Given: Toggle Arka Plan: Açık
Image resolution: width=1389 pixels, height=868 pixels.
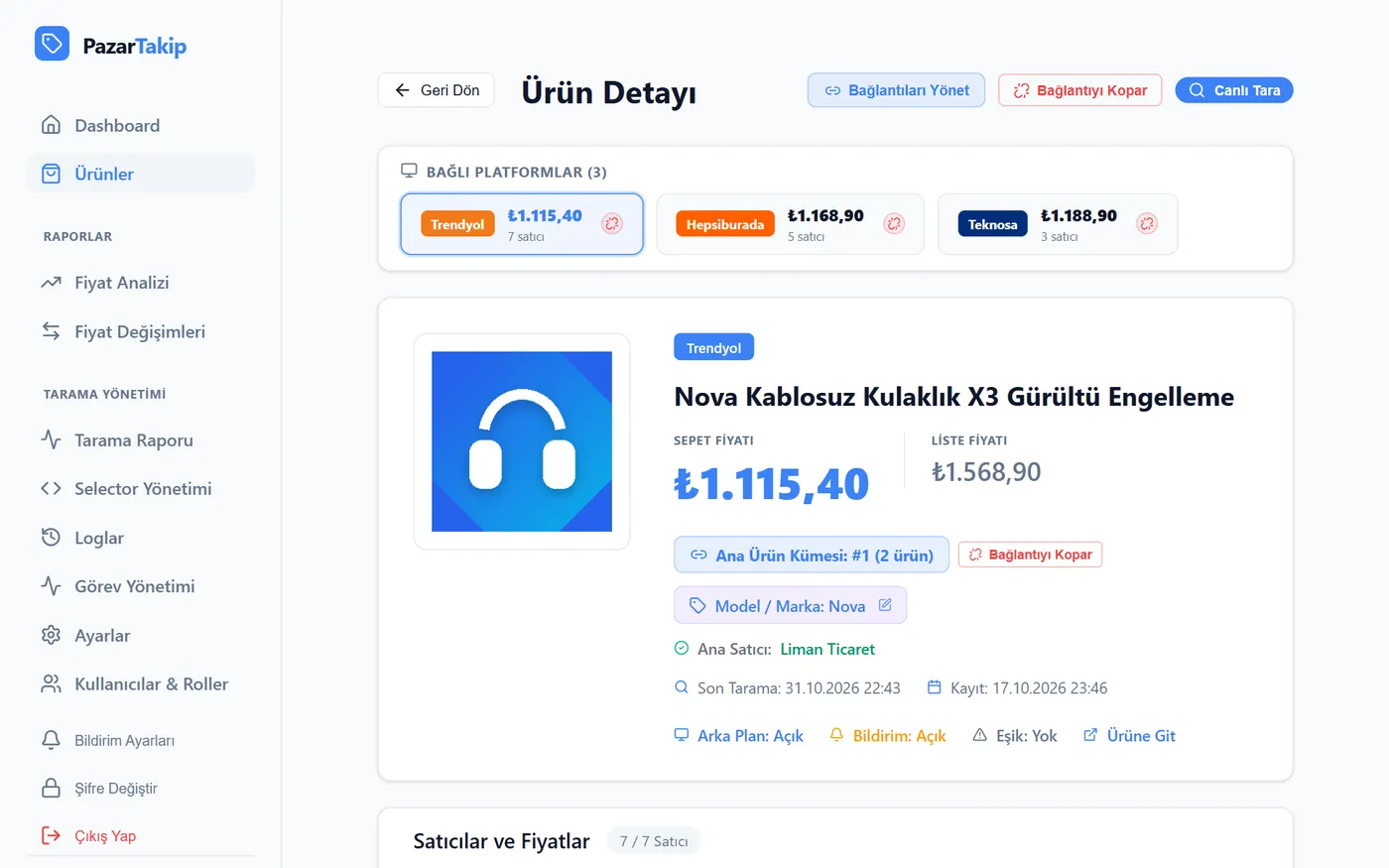Looking at the screenshot, I should click(739, 735).
